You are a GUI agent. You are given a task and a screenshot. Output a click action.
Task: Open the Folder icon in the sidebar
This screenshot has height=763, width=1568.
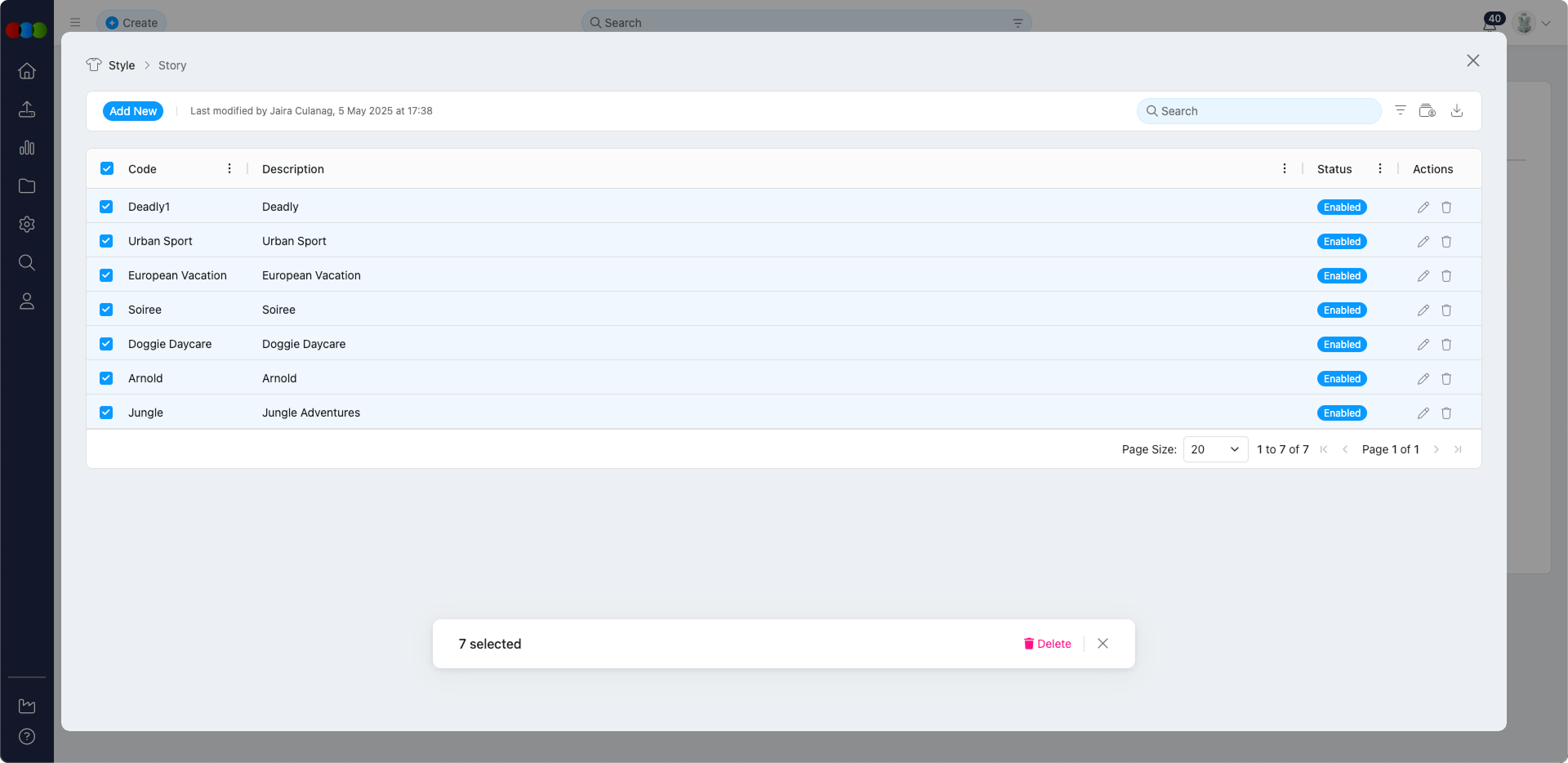coord(27,186)
